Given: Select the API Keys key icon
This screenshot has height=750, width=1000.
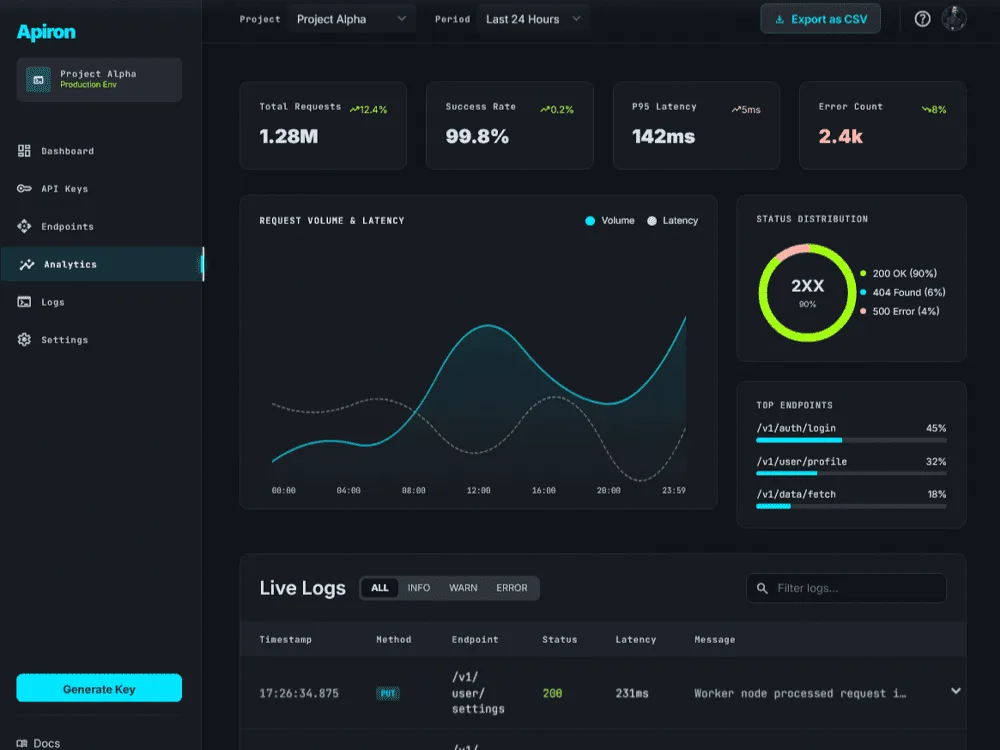Looking at the screenshot, I should pos(24,188).
